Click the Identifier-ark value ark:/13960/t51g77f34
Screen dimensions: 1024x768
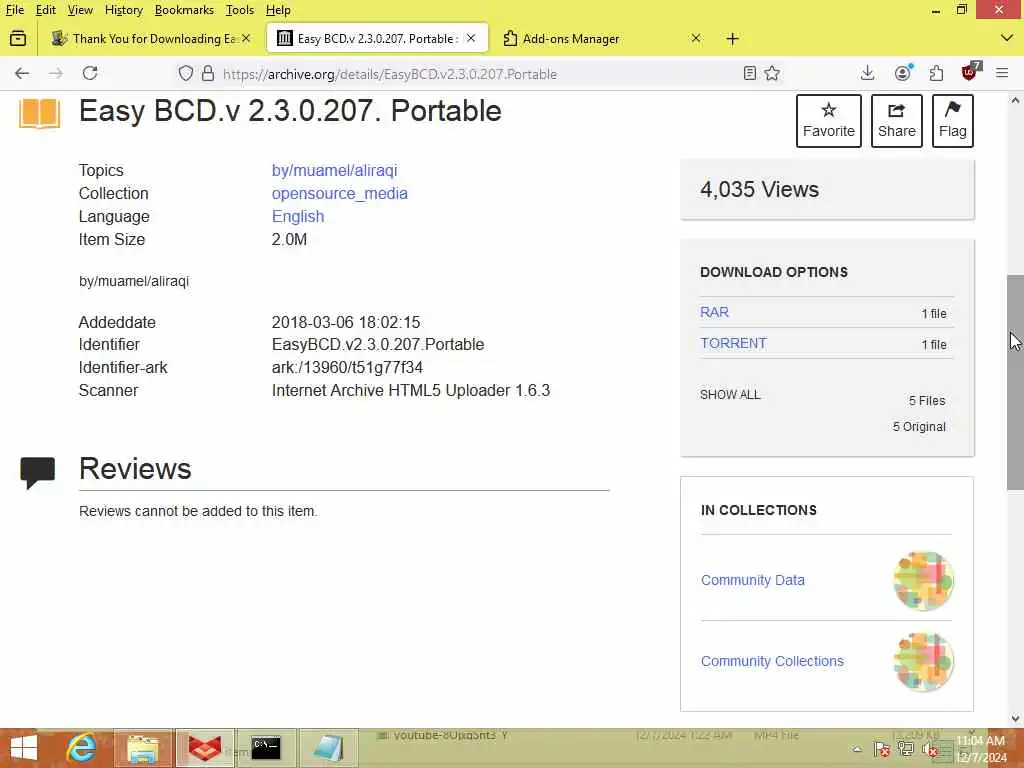pyautogui.click(x=347, y=368)
